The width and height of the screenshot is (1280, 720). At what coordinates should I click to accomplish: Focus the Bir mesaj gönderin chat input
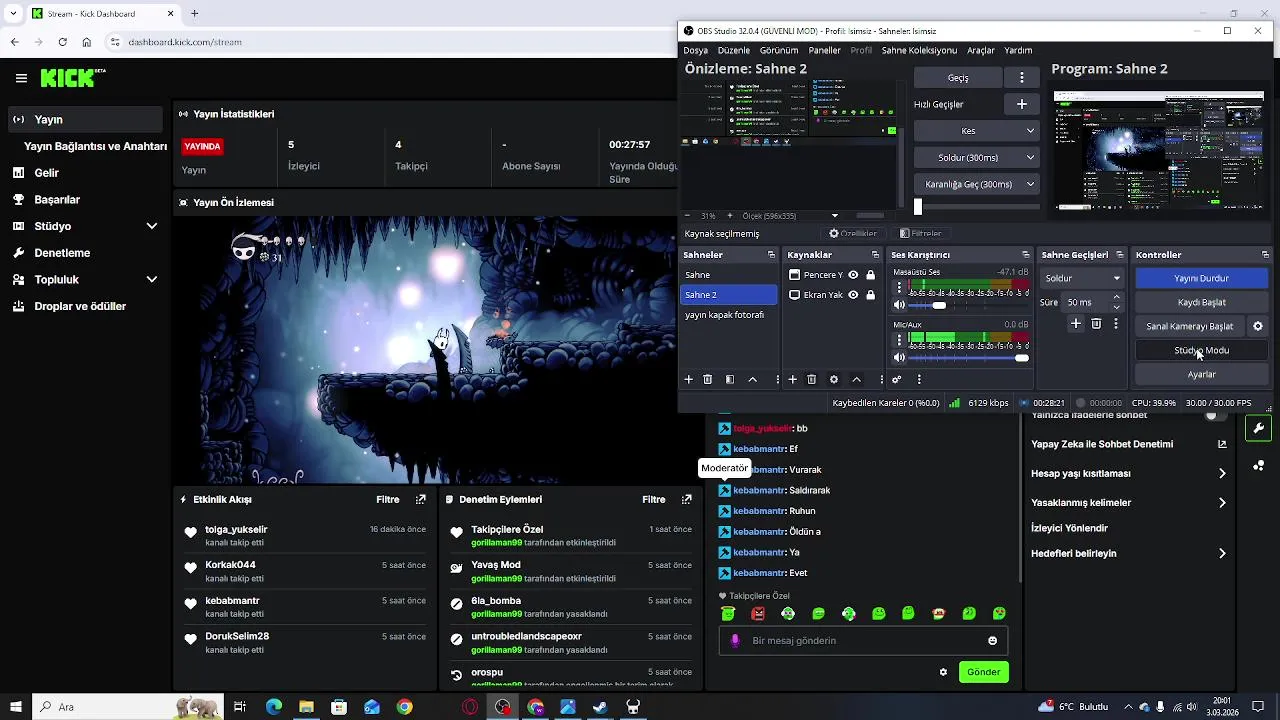pyautogui.click(x=863, y=641)
